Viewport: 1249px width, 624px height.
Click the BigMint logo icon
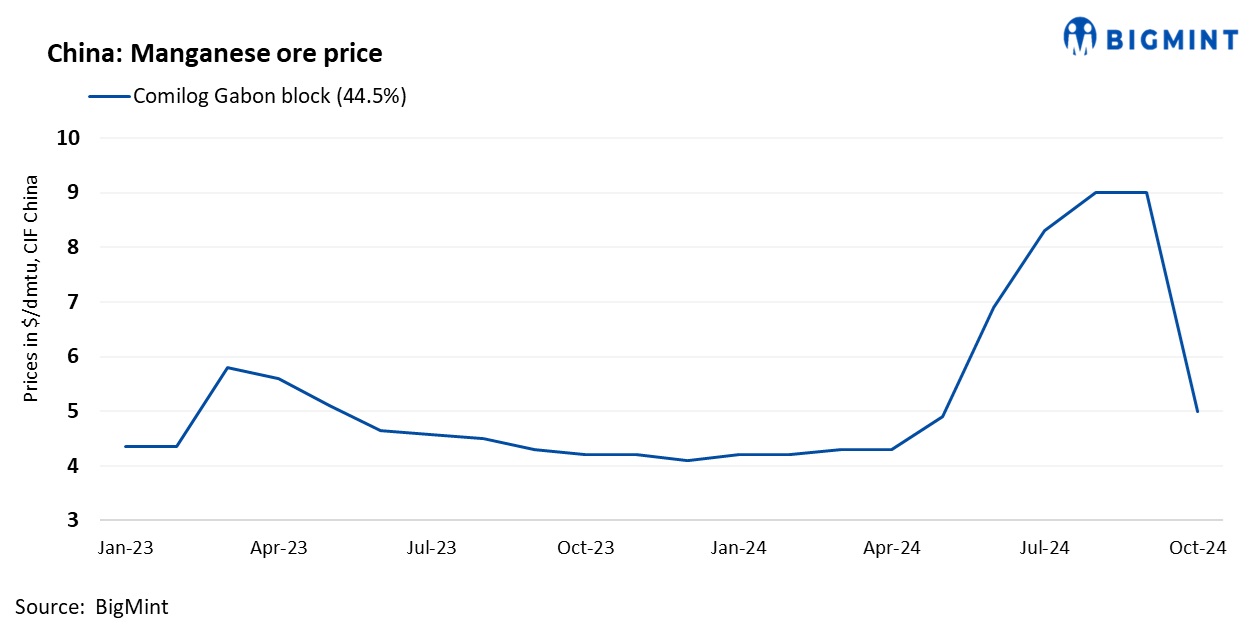tap(1080, 37)
